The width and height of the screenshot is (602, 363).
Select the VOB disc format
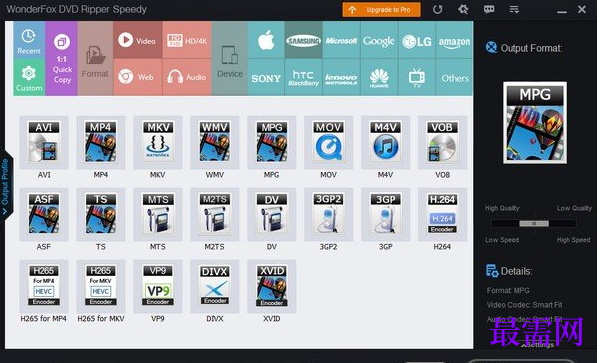[x=442, y=143]
